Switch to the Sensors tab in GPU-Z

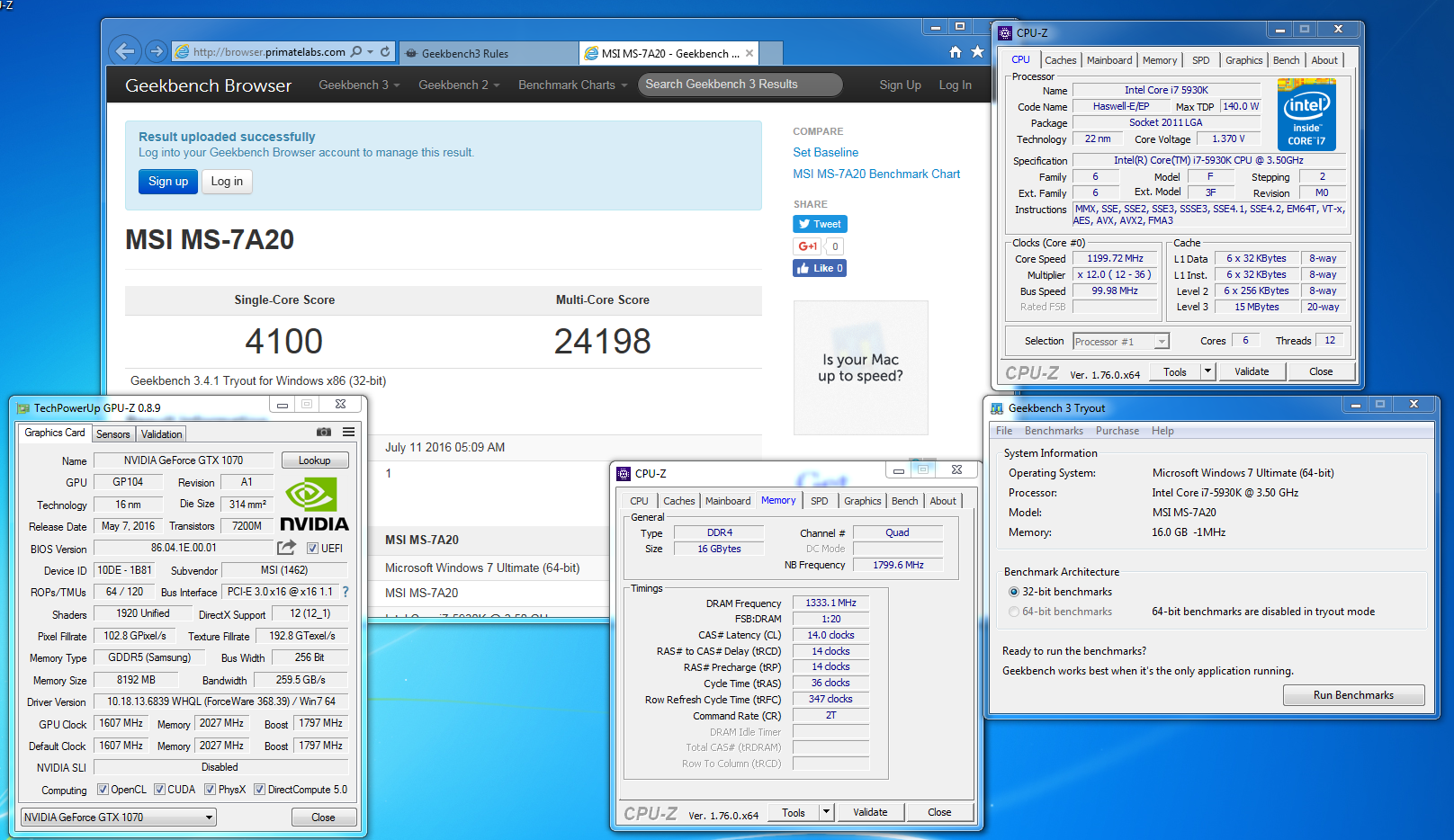(113, 433)
